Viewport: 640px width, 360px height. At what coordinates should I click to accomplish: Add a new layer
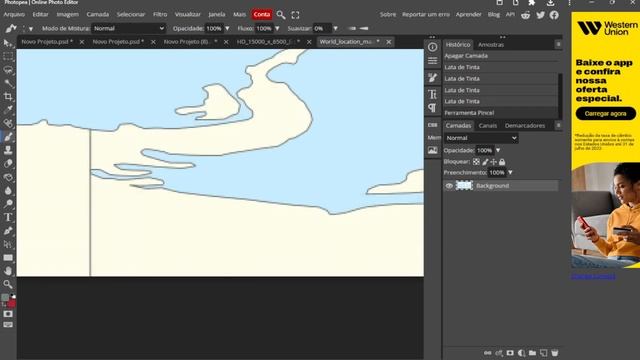(543, 353)
